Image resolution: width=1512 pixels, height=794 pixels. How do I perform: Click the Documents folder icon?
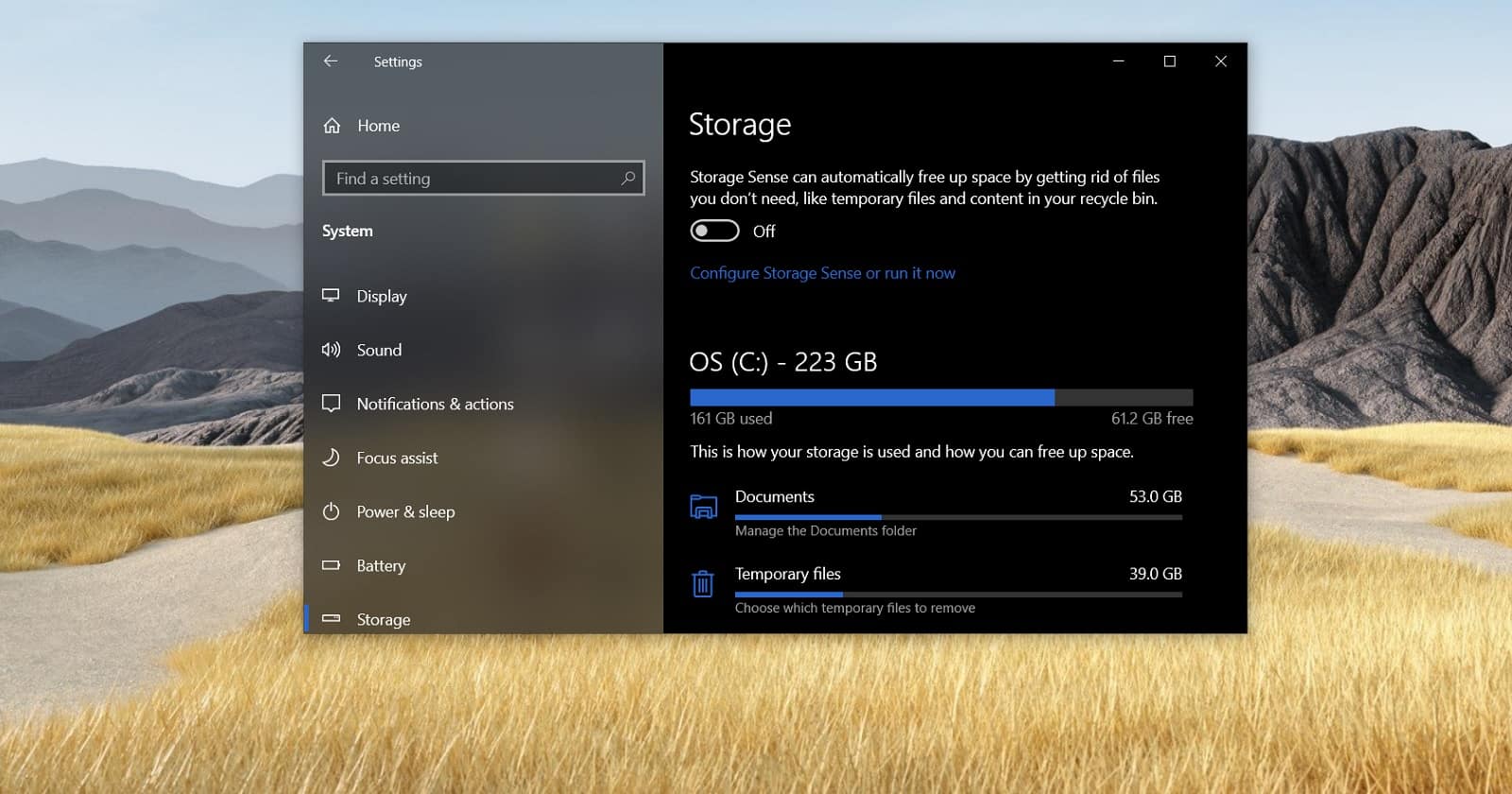[x=703, y=507]
